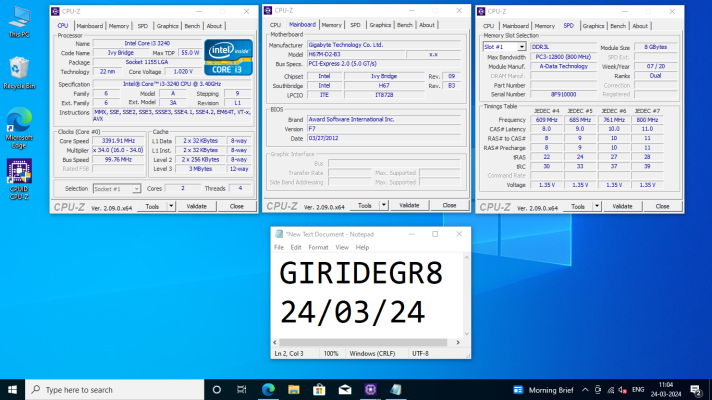Open This PC desktop icon
Screen dimensions: 712x400
19,22
